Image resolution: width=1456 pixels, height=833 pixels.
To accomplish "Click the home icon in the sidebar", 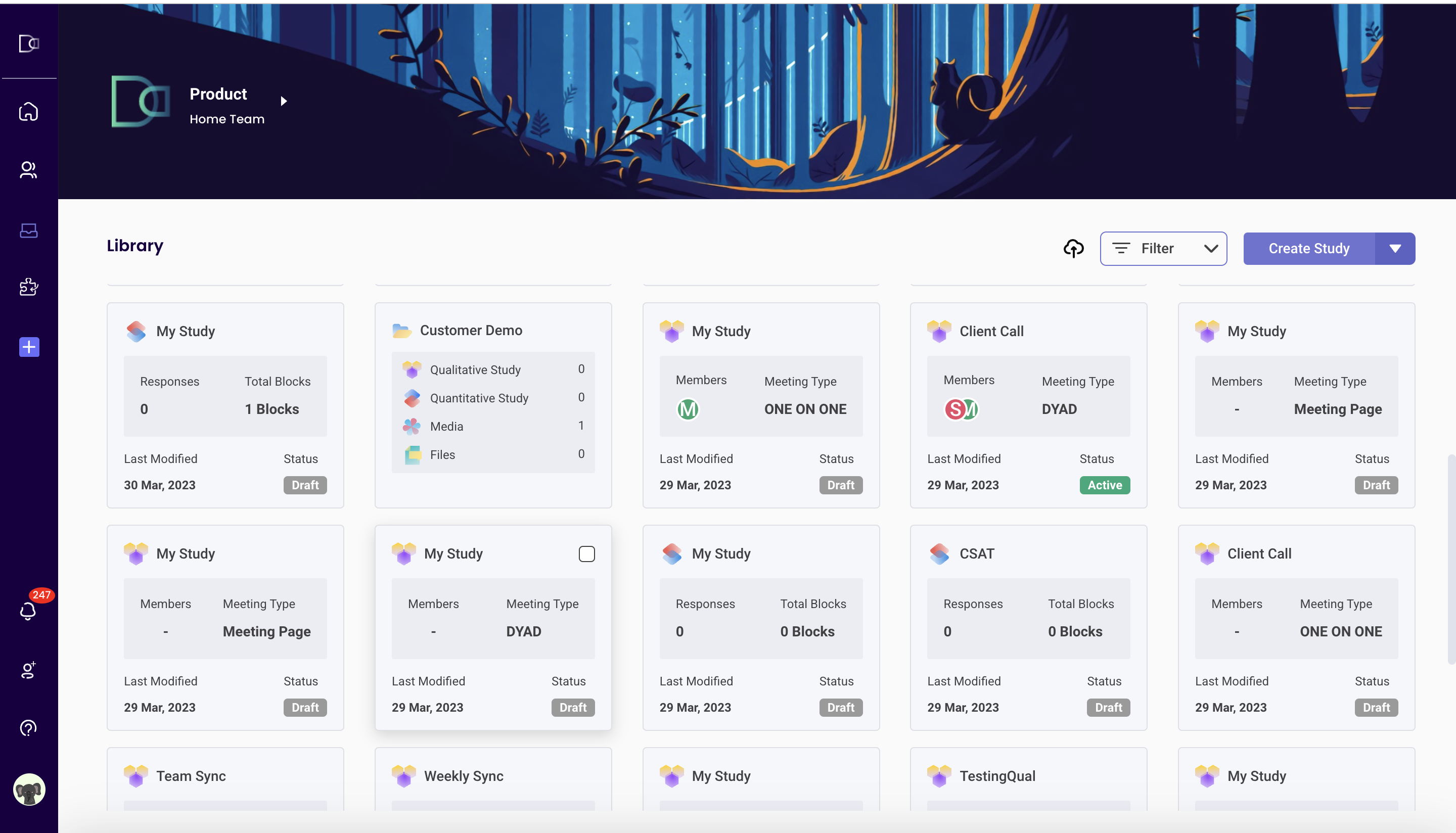I will [28, 112].
